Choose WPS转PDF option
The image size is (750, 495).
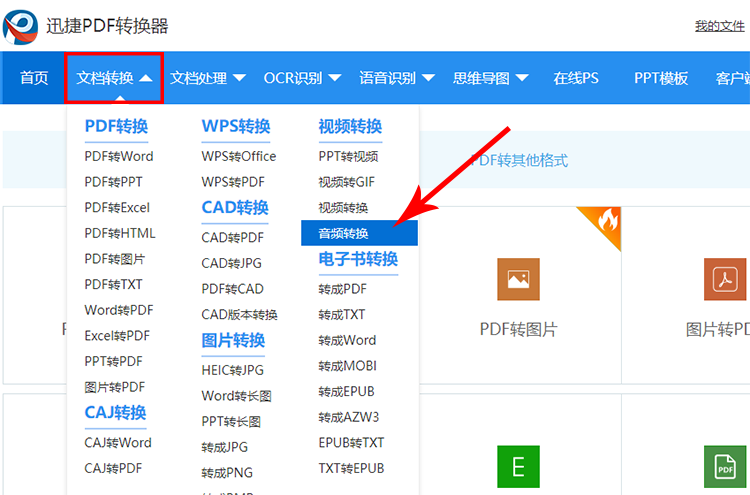coord(233,182)
